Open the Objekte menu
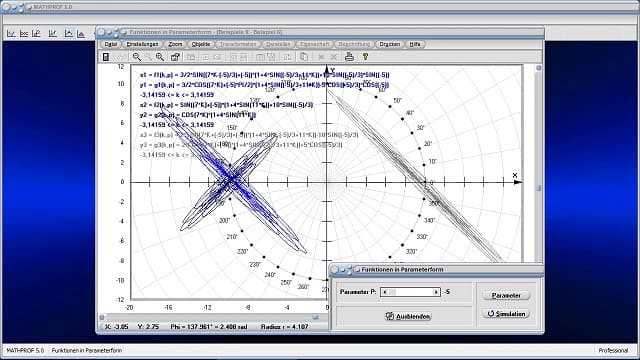Viewport: 640px width, 360px height. tap(201, 44)
